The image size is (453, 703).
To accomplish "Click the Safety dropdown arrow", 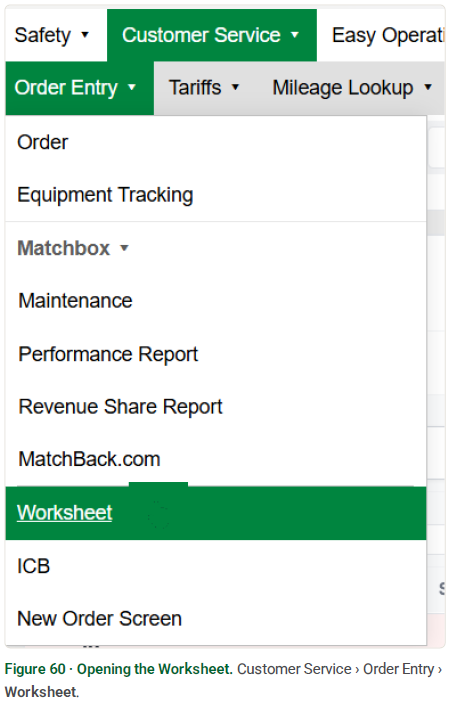I will pos(85,35).
